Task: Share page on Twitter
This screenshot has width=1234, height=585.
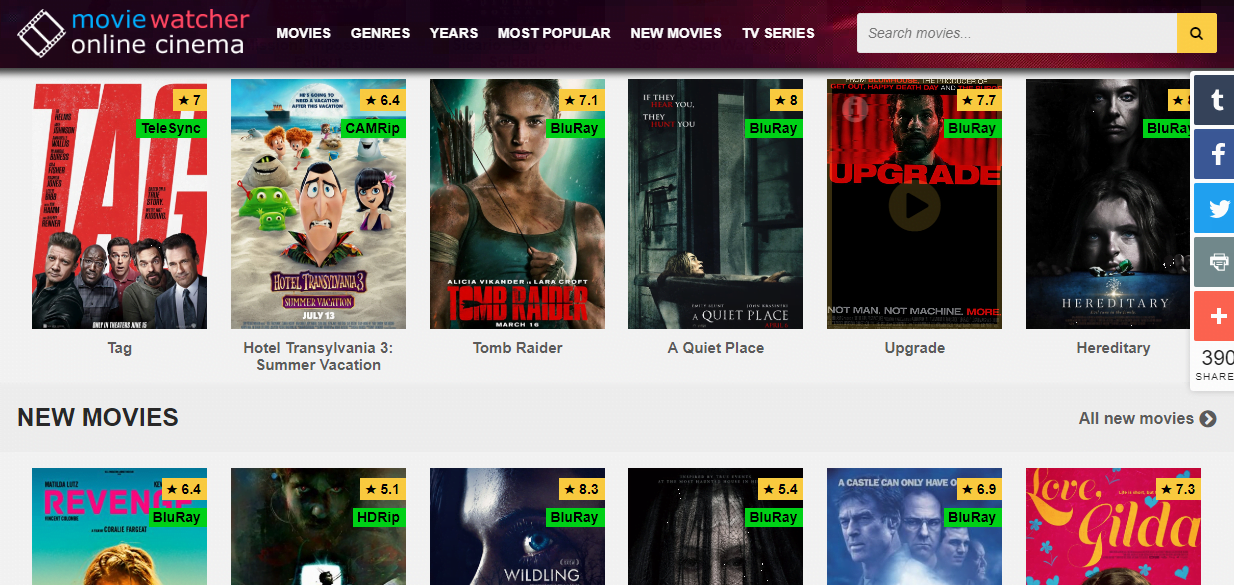Action: 1214,208
